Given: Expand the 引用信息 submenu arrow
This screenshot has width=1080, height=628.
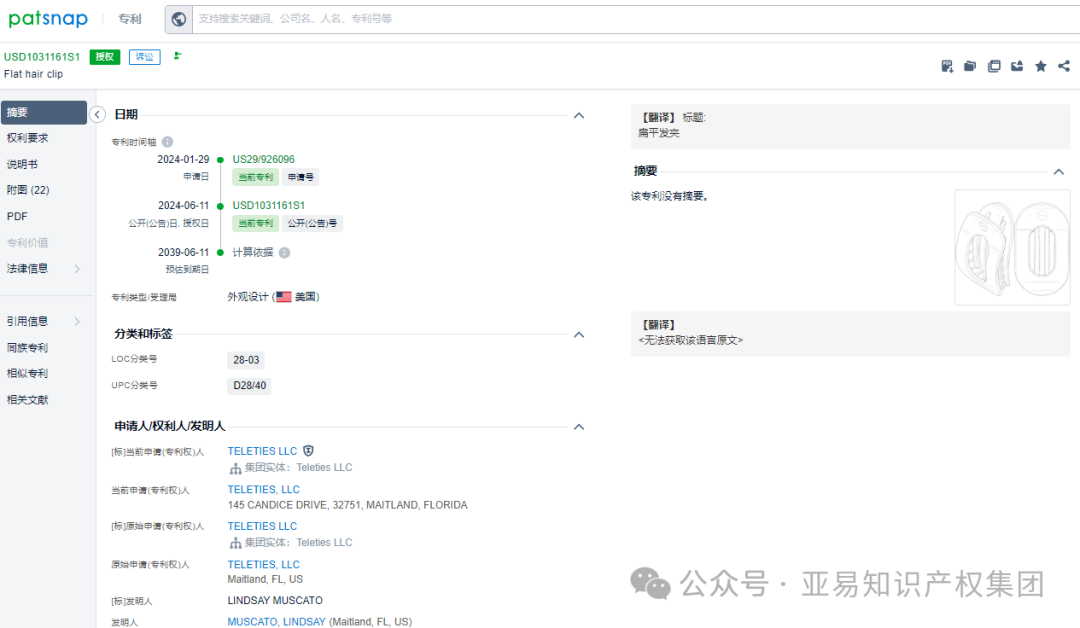Looking at the screenshot, I should pos(77,322).
